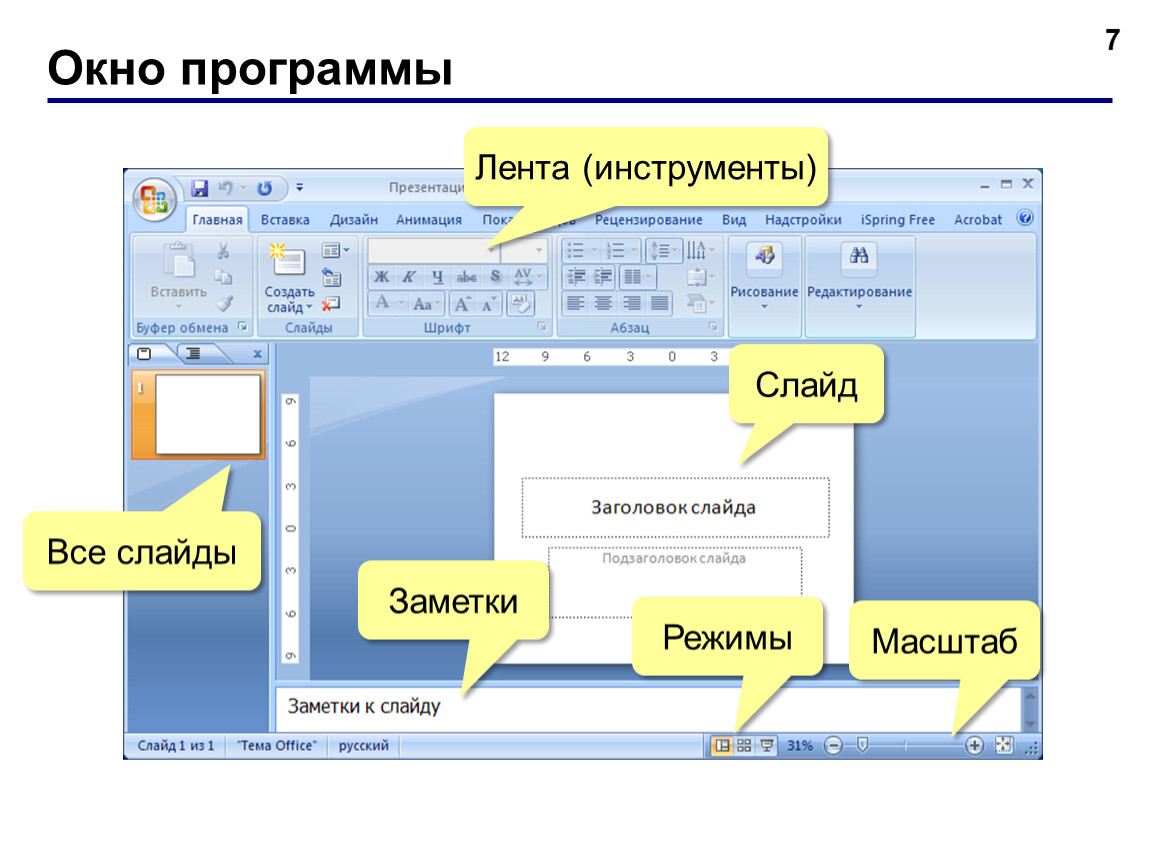Save the presentation via quick access toolbar

199,188
